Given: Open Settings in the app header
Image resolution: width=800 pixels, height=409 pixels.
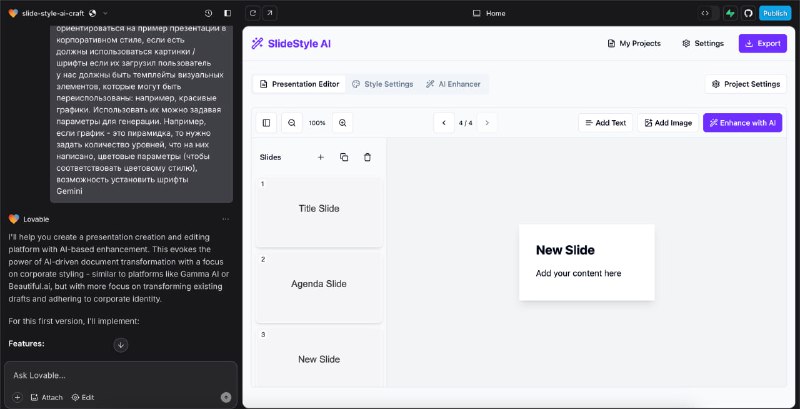Looking at the screenshot, I should (x=703, y=44).
